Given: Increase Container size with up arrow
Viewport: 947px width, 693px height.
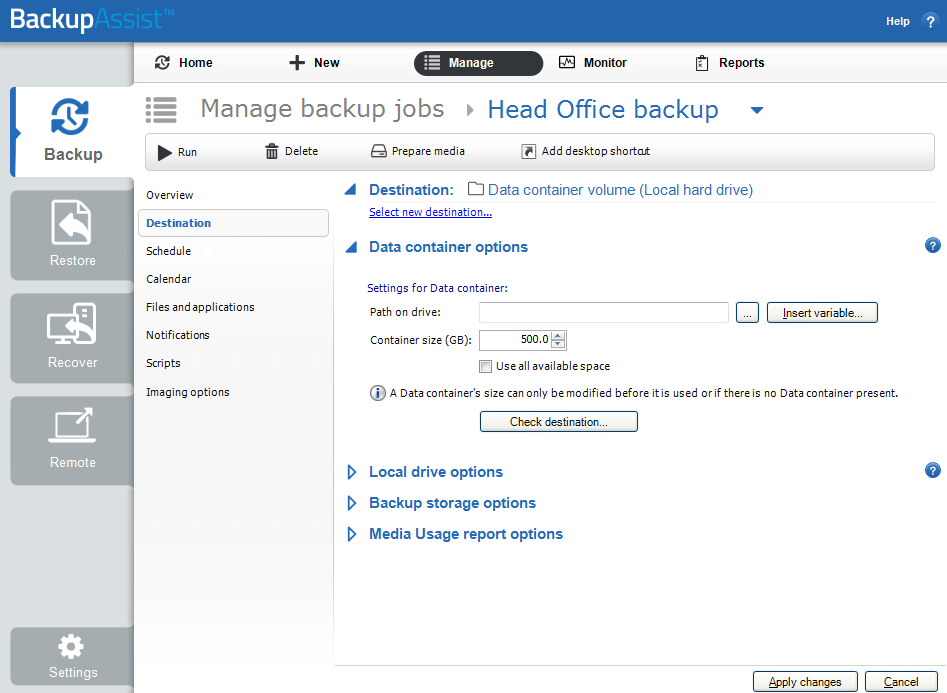Looking at the screenshot, I should [559, 336].
